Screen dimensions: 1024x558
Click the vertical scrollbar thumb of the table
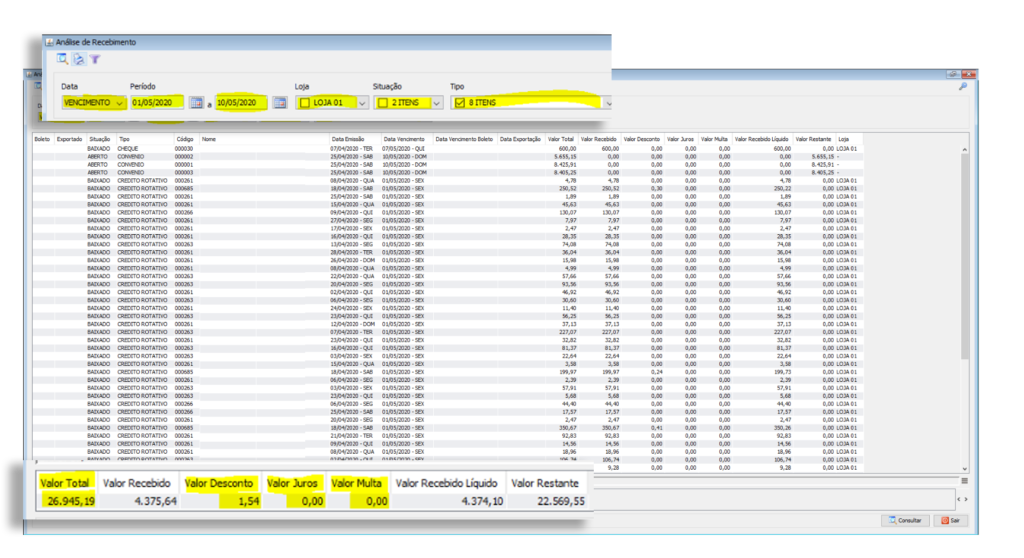point(965,256)
